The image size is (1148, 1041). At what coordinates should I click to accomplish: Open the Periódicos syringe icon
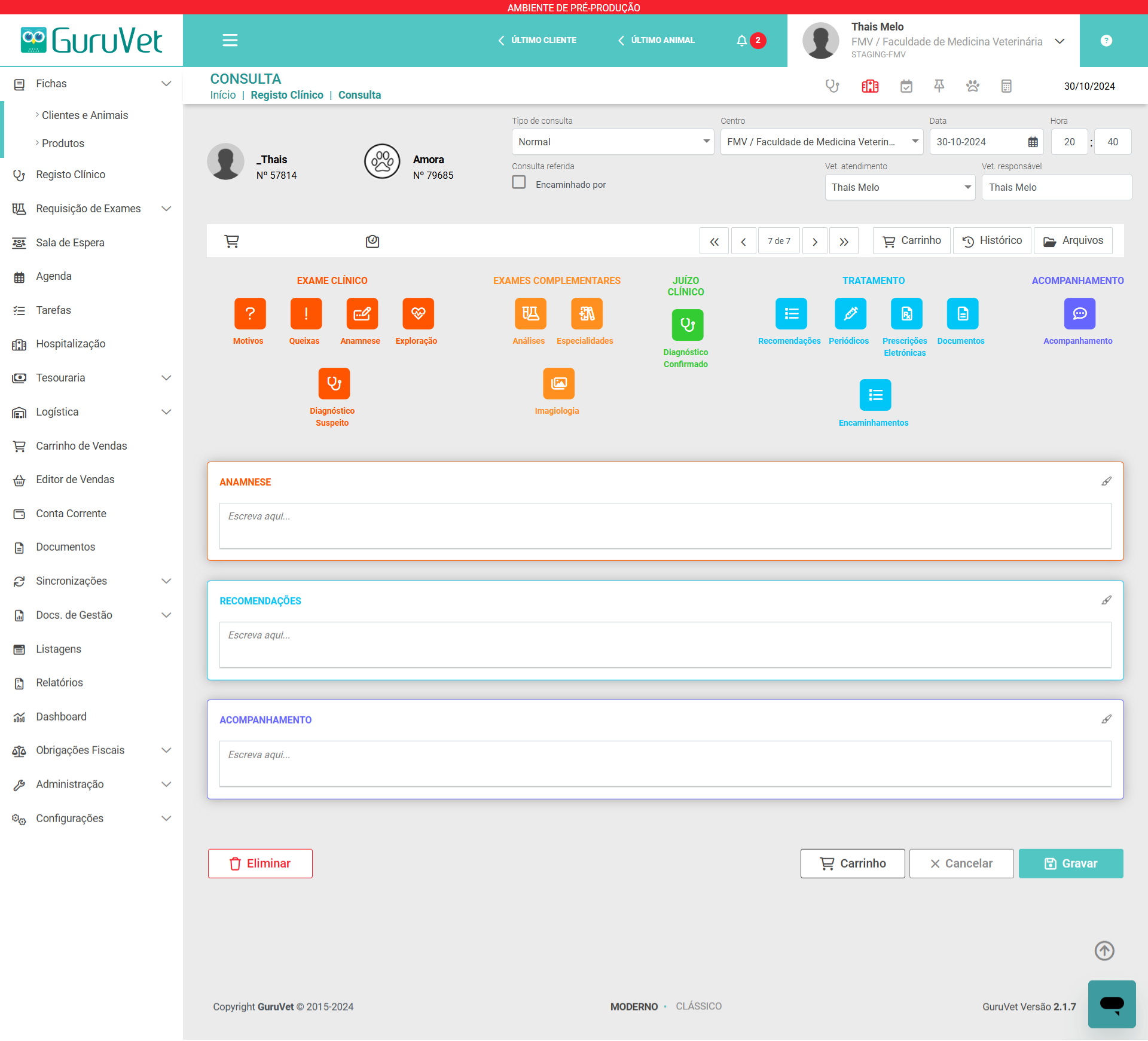point(850,313)
